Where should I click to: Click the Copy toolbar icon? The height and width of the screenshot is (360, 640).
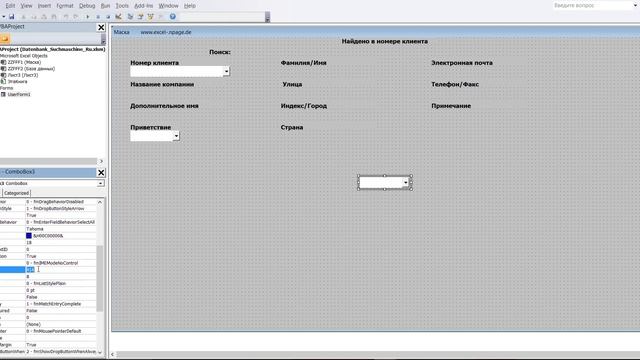click(x=33, y=17)
